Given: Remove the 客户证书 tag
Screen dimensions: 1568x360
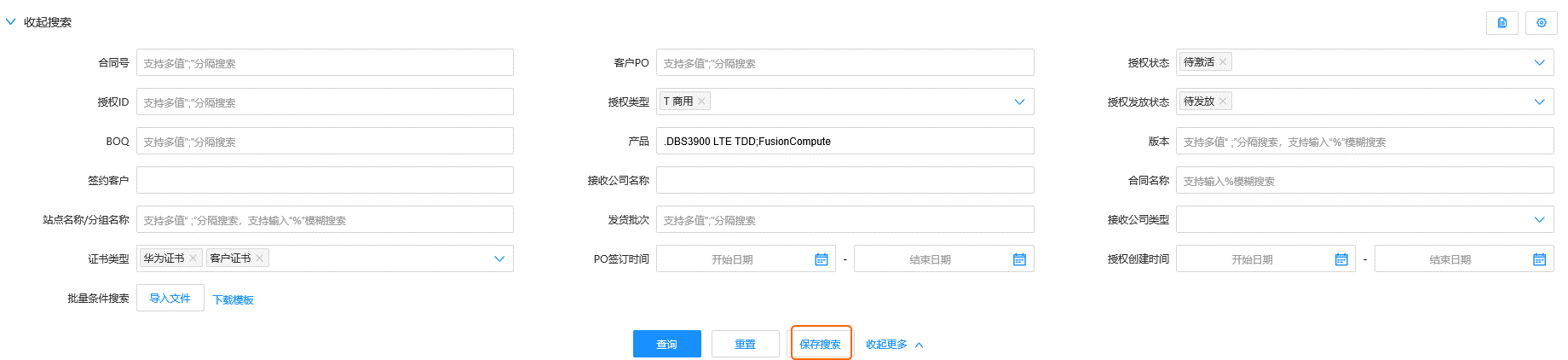Looking at the screenshot, I should [260, 258].
